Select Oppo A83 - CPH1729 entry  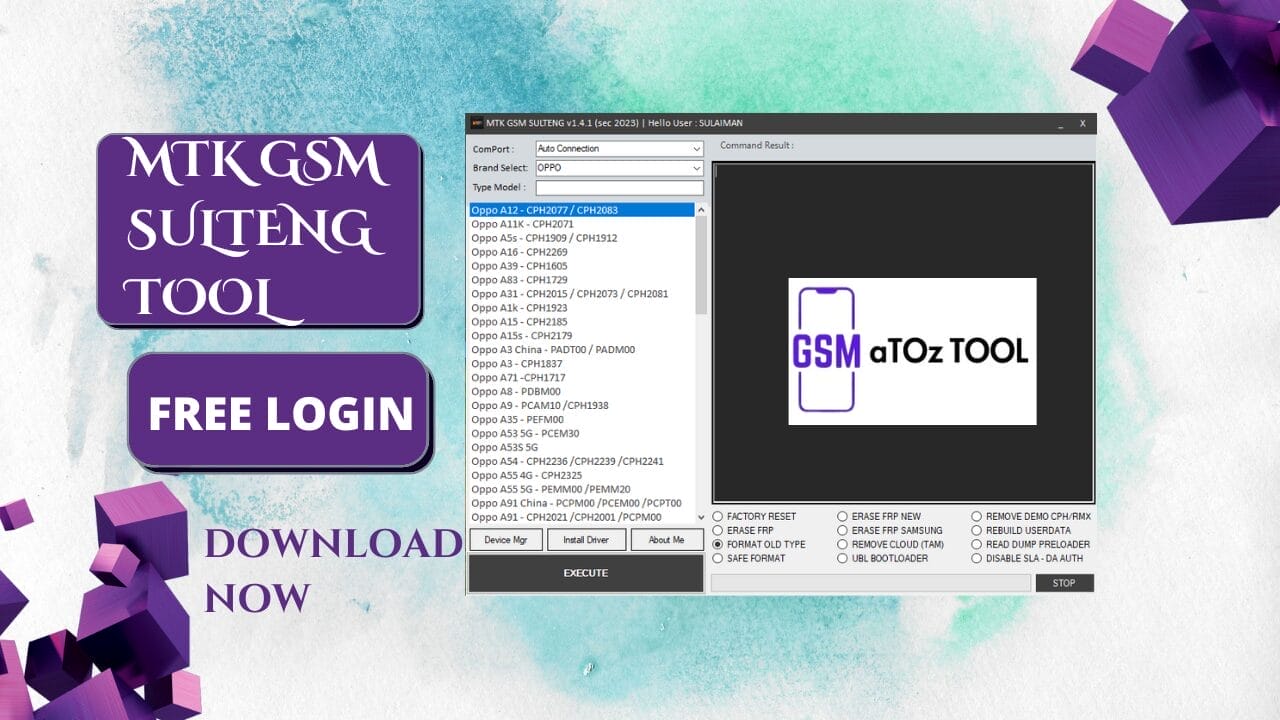point(582,280)
